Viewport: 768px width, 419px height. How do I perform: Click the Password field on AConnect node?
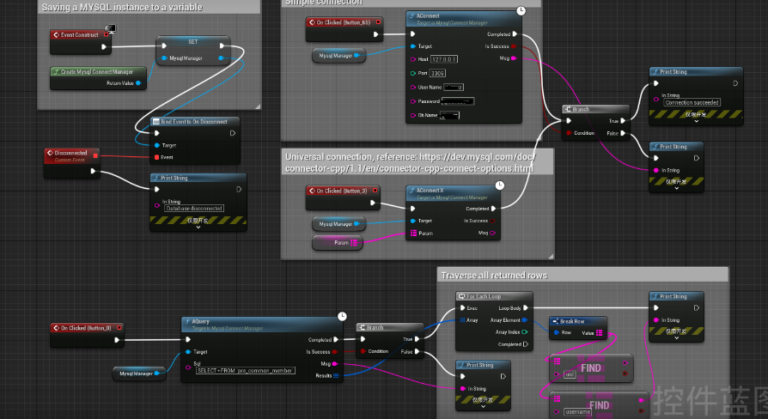(x=457, y=101)
